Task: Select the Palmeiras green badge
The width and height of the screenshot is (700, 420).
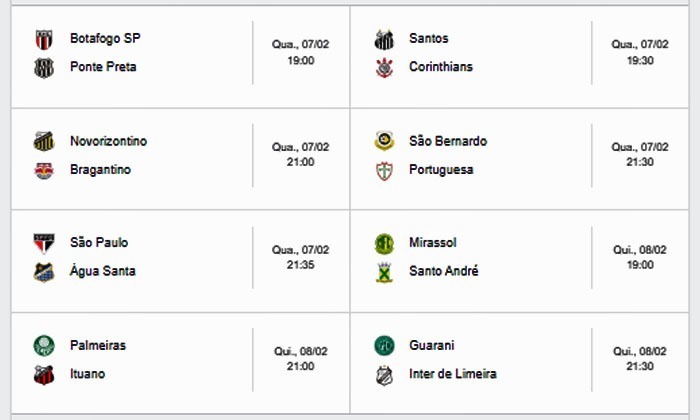Action: (44, 346)
